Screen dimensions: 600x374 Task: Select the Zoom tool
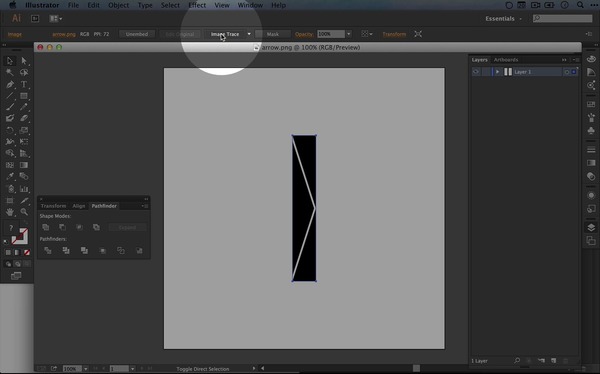tap(24, 212)
